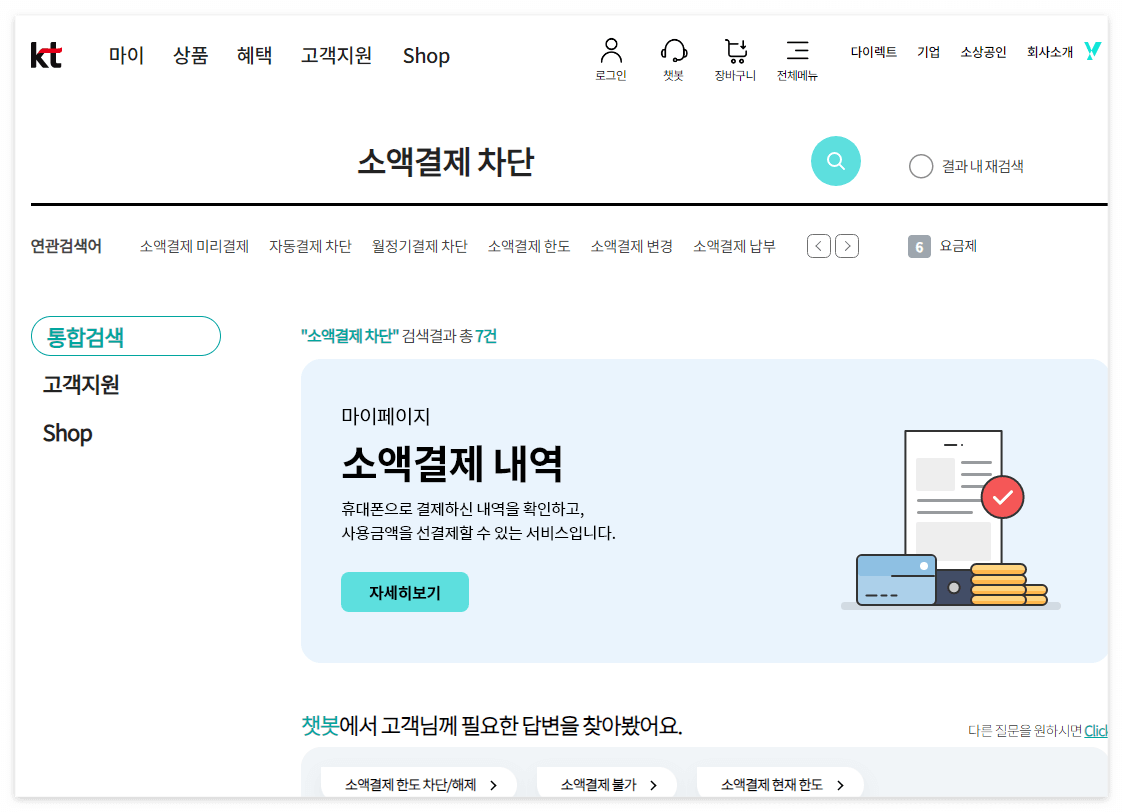1123x812 pixels.
Task: Click the red check badge on the document illustration
Action: click(x=1002, y=496)
